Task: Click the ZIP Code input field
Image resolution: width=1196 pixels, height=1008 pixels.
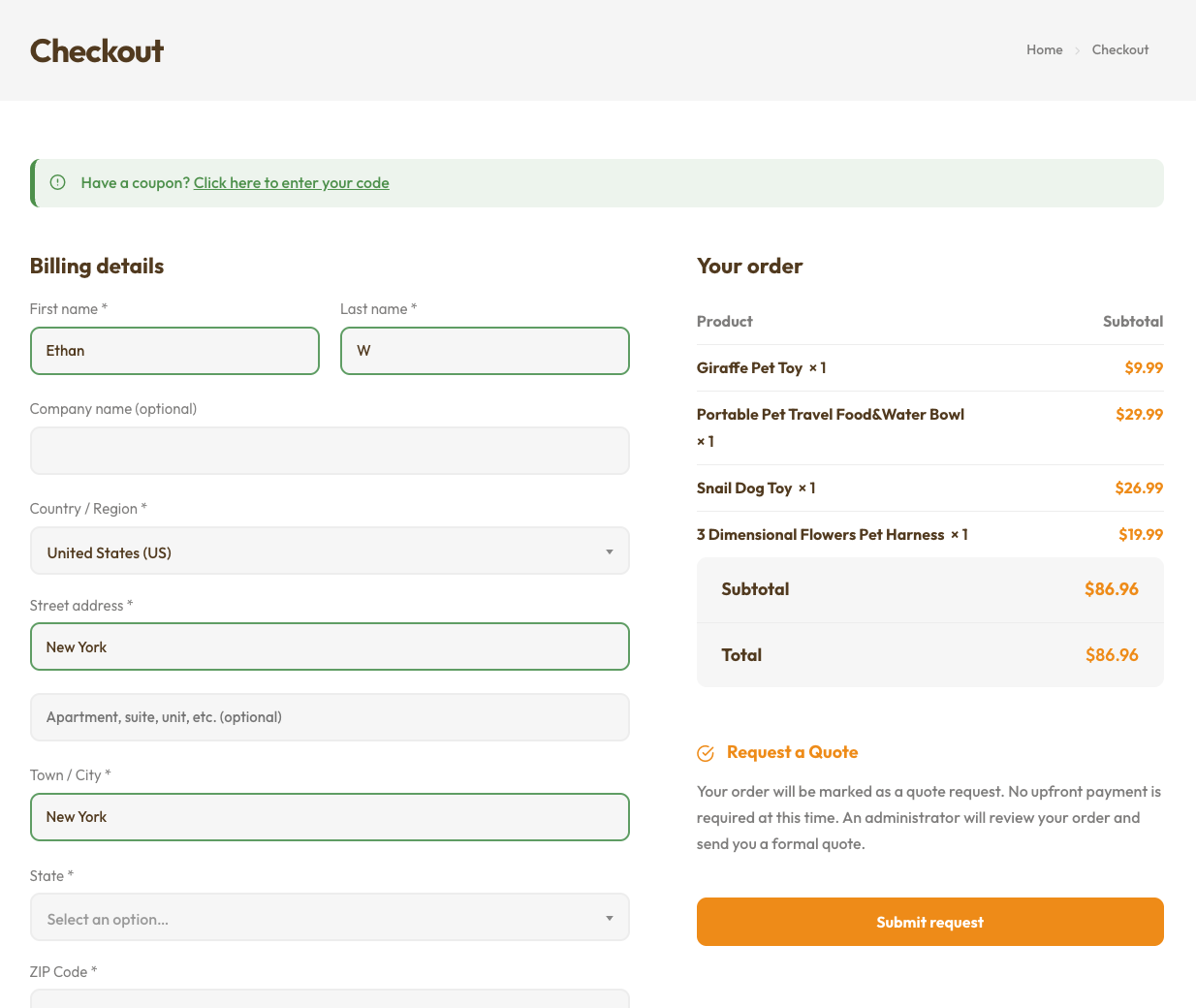Action: click(330, 998)
